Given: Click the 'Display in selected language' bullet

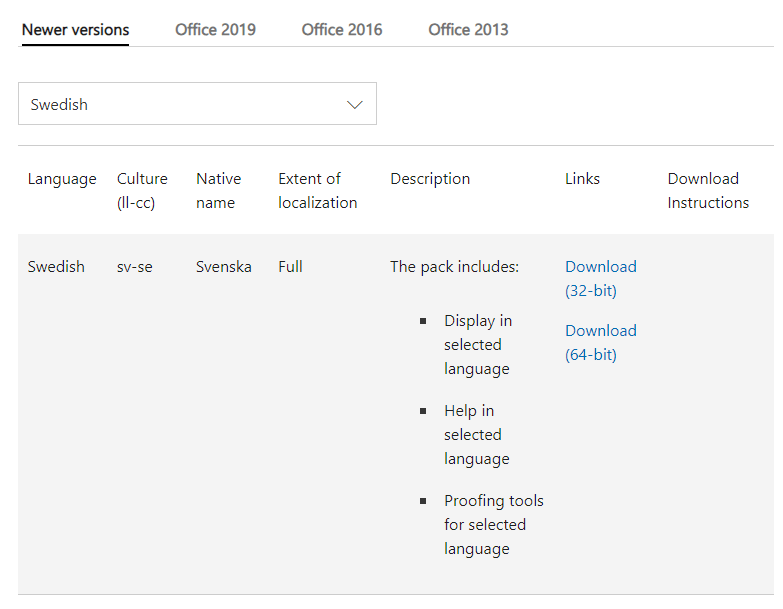Looking at the screenshot, I should (x=478, y=344).
